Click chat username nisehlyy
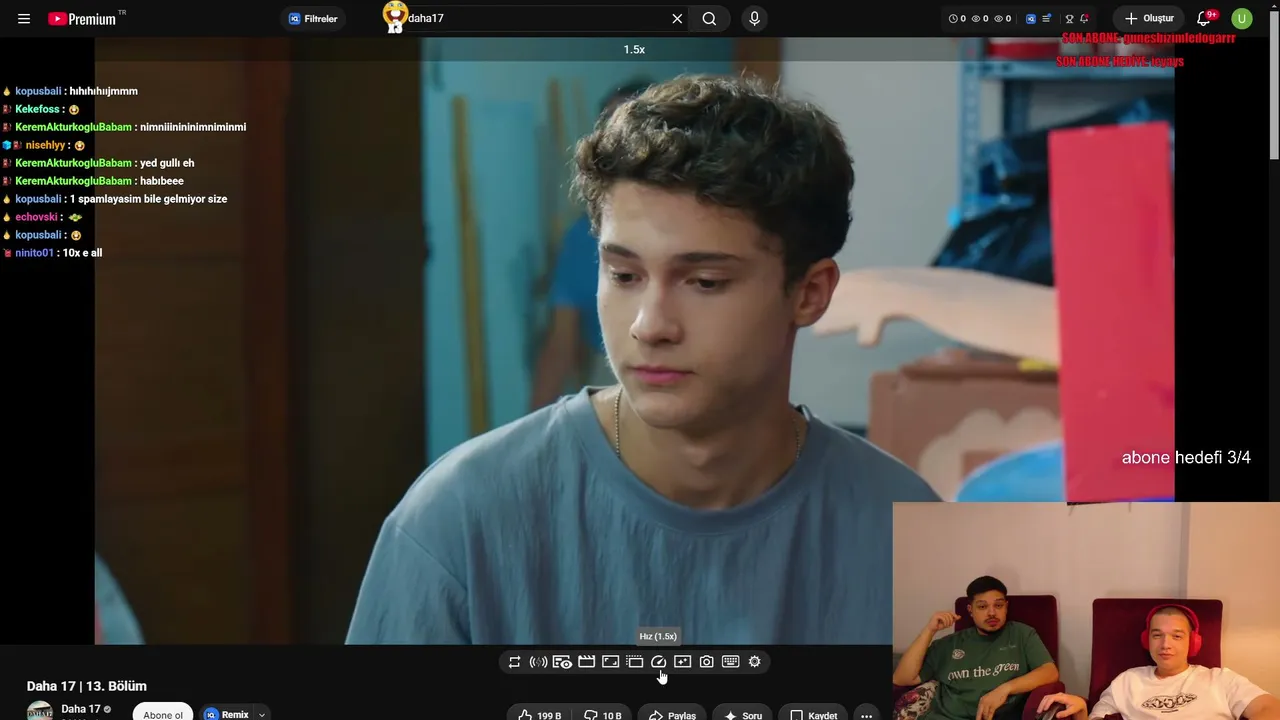 point(45,145)
